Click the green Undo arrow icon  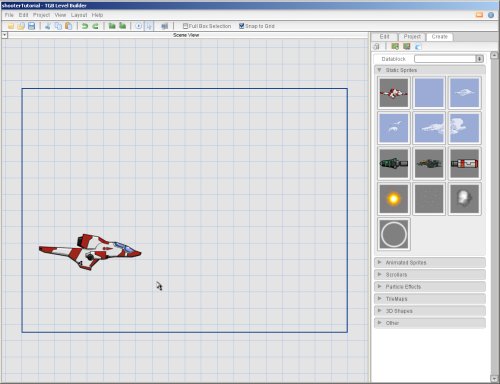(85, 26)
